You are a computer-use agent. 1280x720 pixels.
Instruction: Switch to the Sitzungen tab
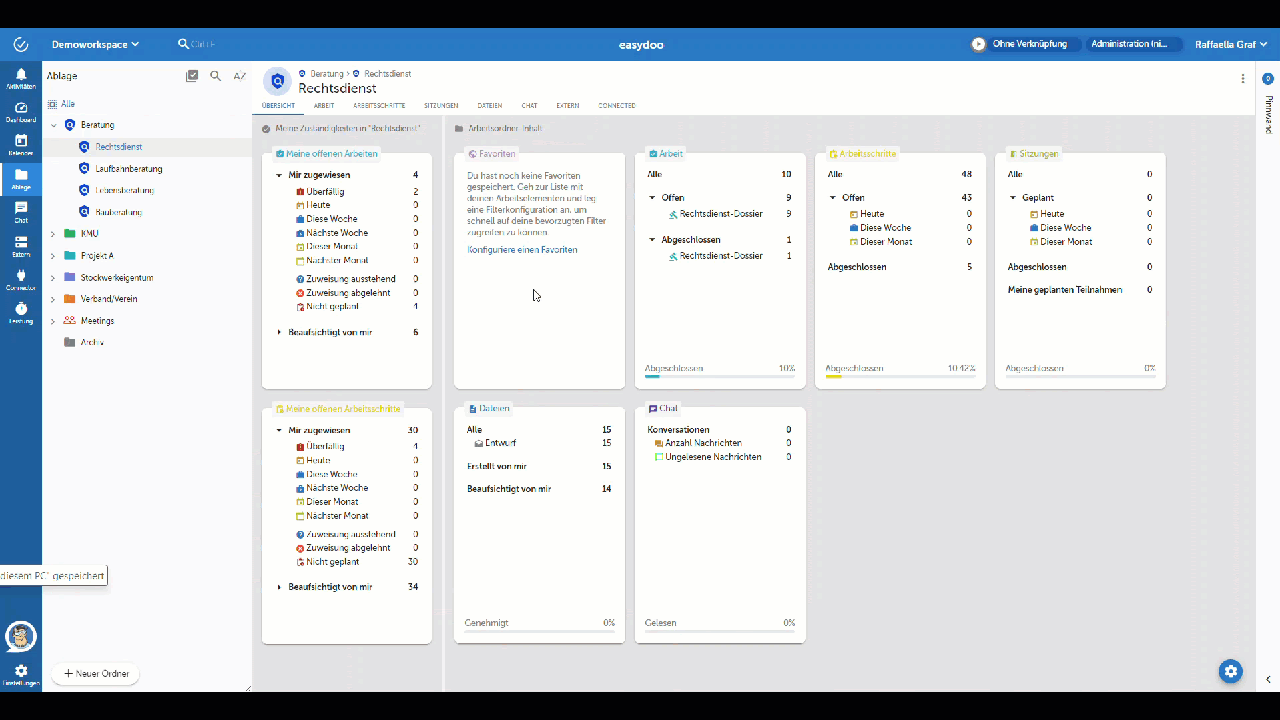pyautogui.click(x=441, y=105)
